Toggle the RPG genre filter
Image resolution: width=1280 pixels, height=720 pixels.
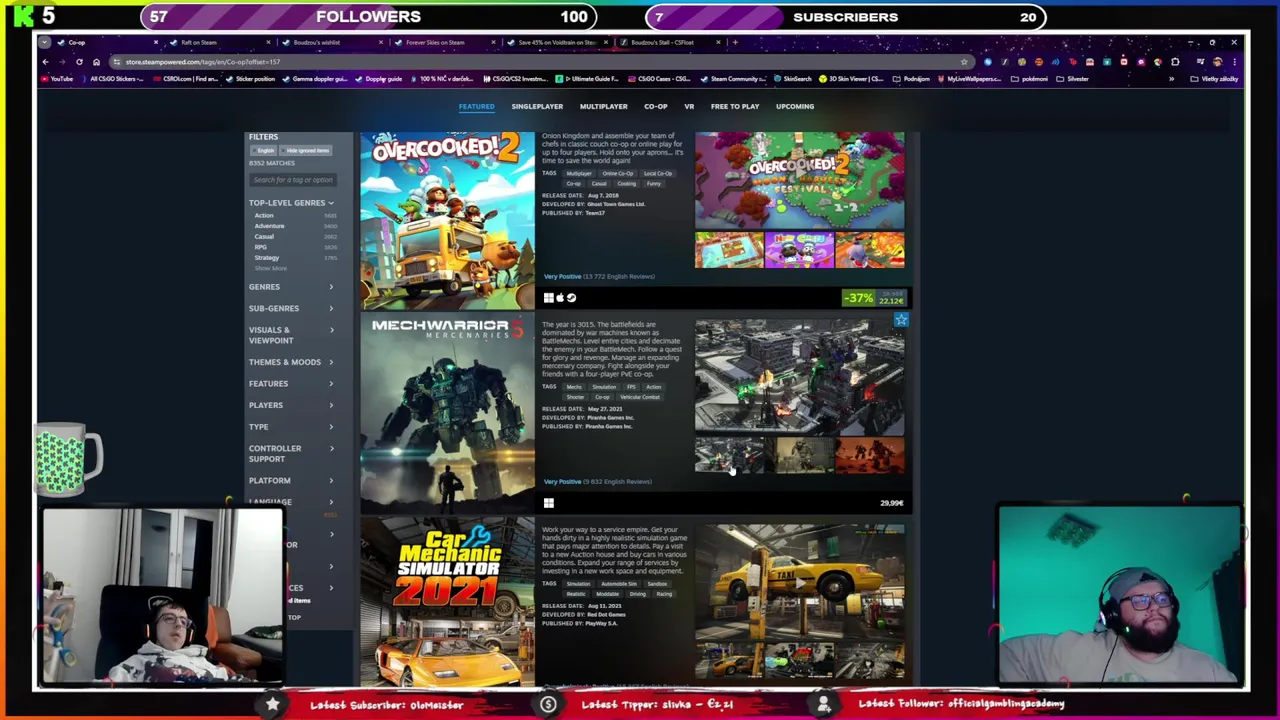[x=261, y=247]
